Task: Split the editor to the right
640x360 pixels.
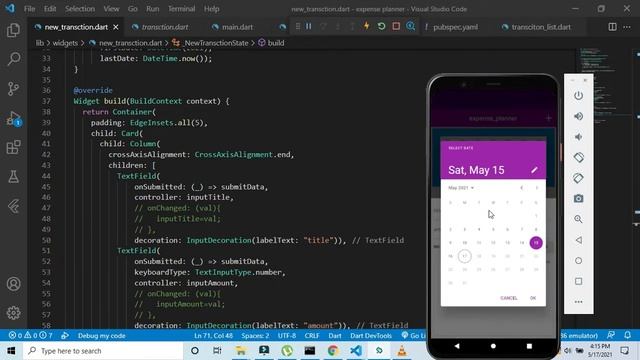Action: tap(612, 27)
